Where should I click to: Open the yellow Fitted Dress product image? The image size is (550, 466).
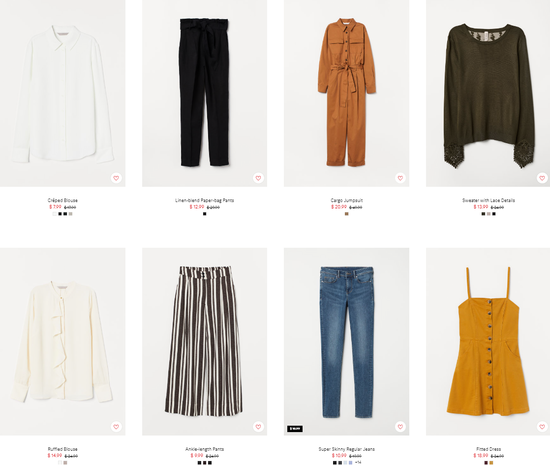[488, 342]
